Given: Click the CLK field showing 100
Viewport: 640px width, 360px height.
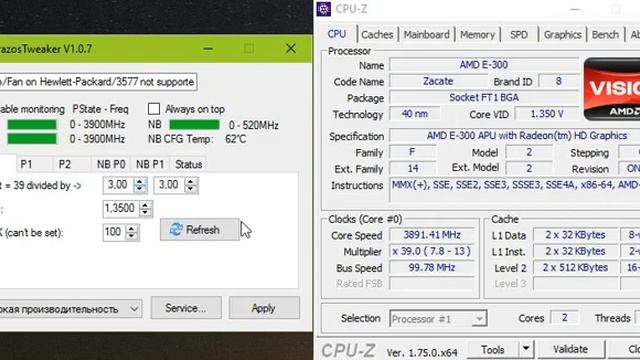Looking at the screenshot, I should (114, 232).
